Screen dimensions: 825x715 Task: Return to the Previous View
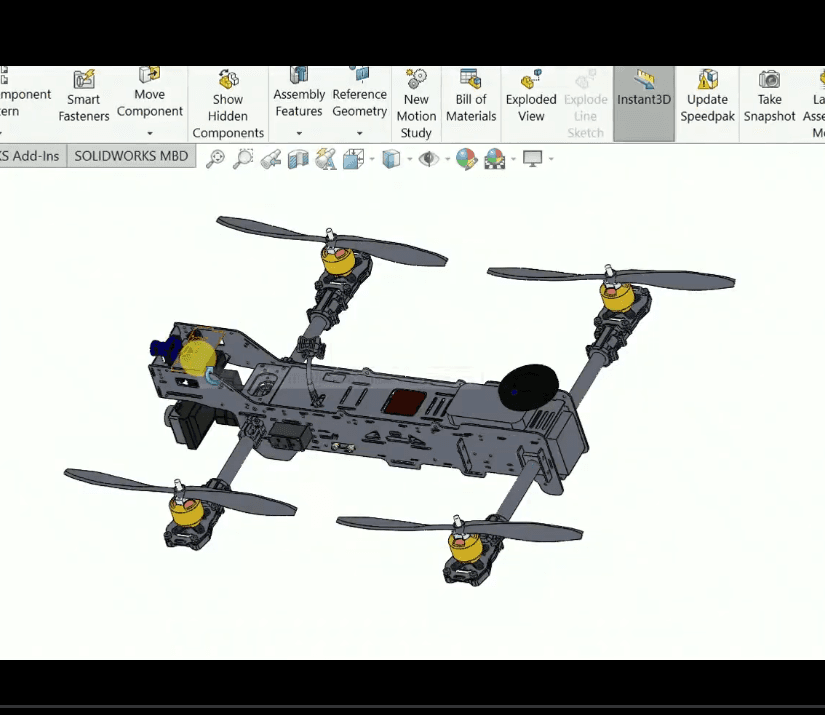point(270,159)
